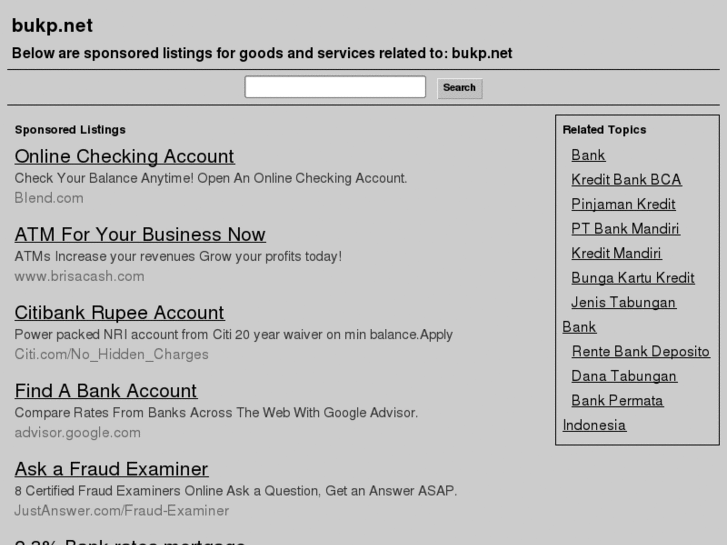727x545 pixels.
Task: Click 'Compare Rates From Banks' description
Action: pyautogui.click(x=216, y=413)
